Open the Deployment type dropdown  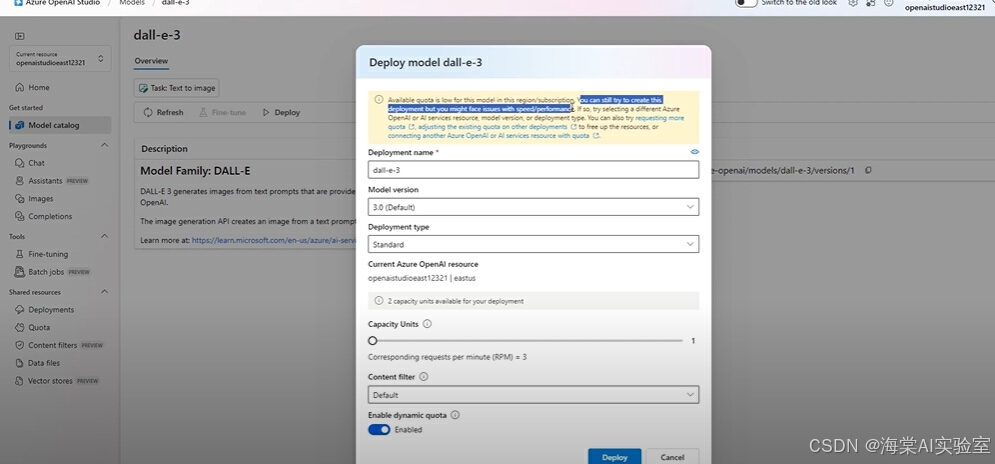533,244
